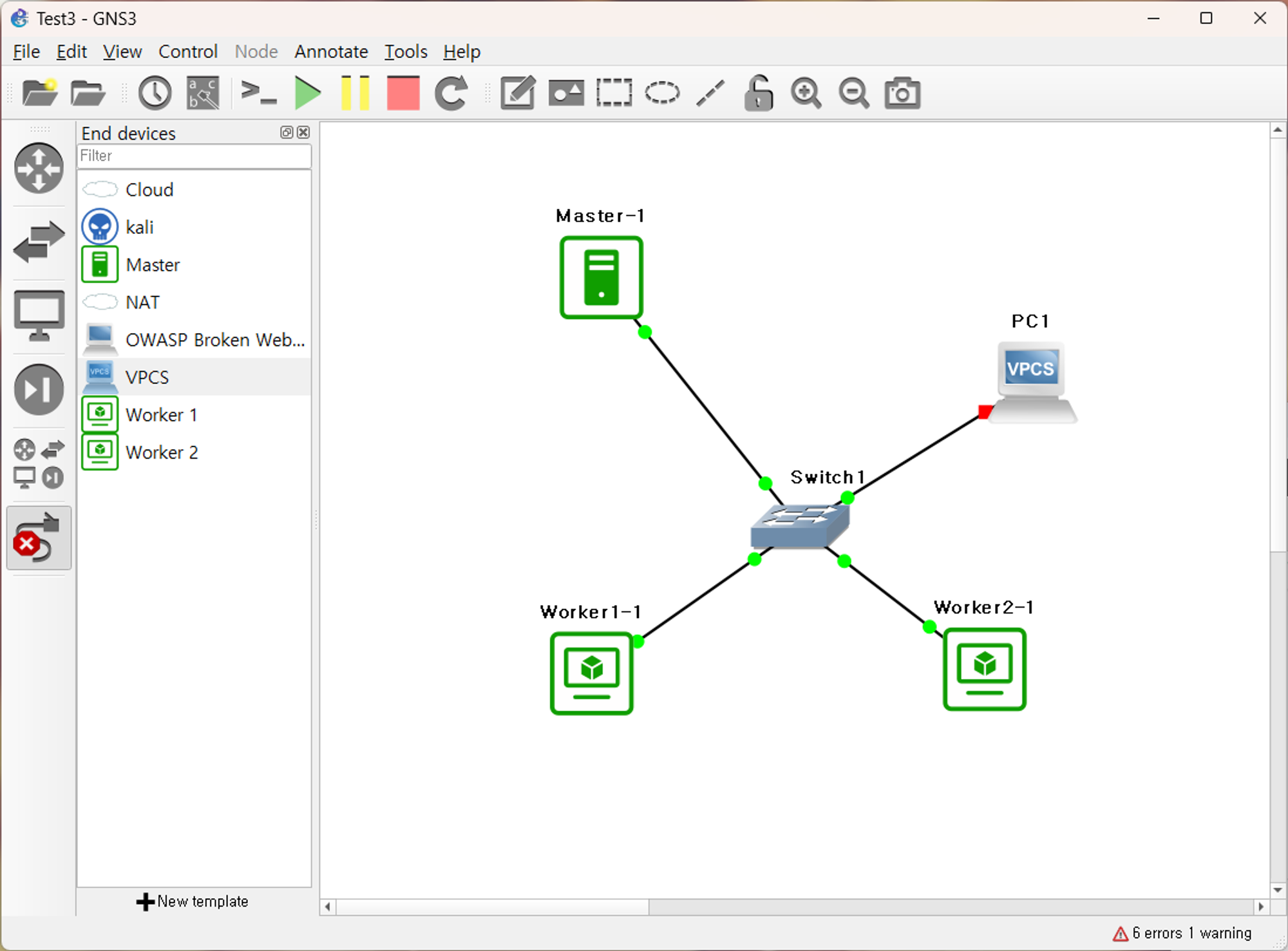Viewport: 1288px width, 951px height.
Task: Click the New blank project icon
Action: click(40, 93)
